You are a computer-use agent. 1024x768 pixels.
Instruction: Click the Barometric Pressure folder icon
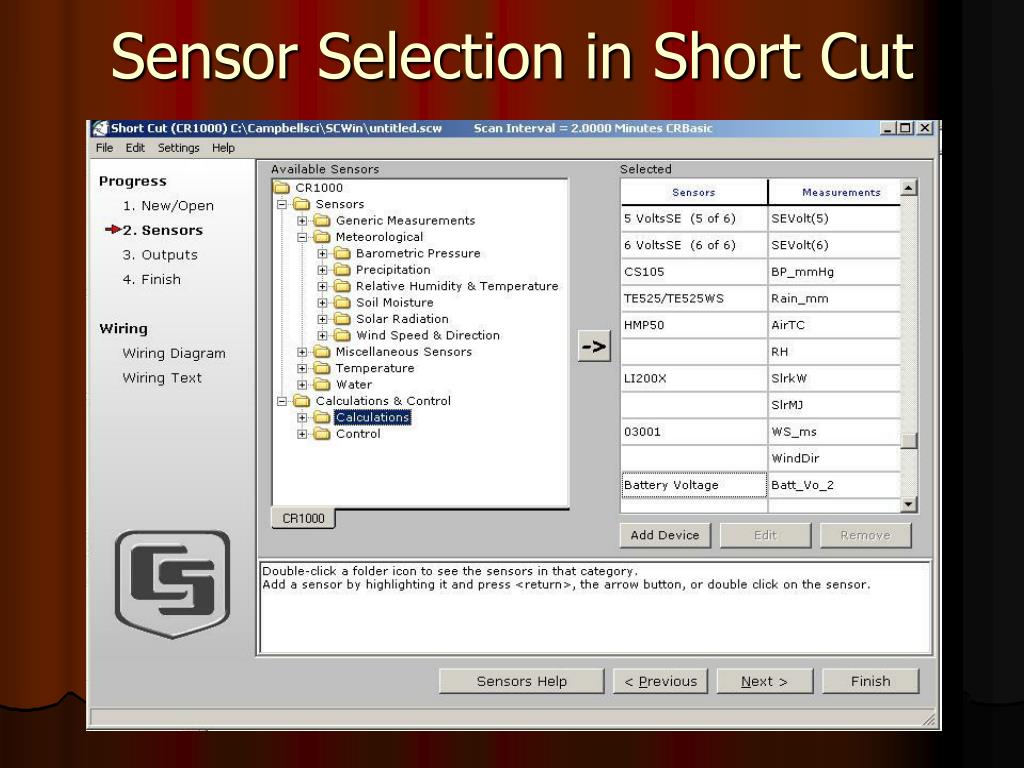(x=342, y=253)
